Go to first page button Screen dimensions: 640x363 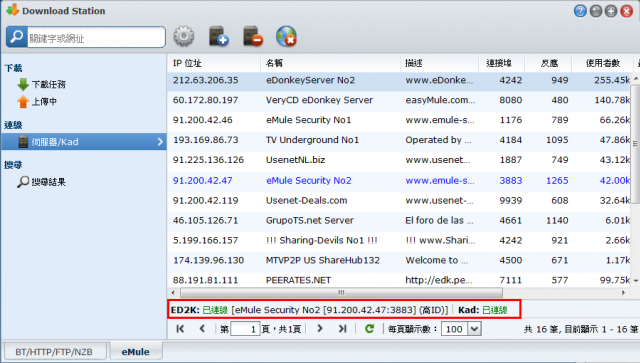(x=180, y=329)
